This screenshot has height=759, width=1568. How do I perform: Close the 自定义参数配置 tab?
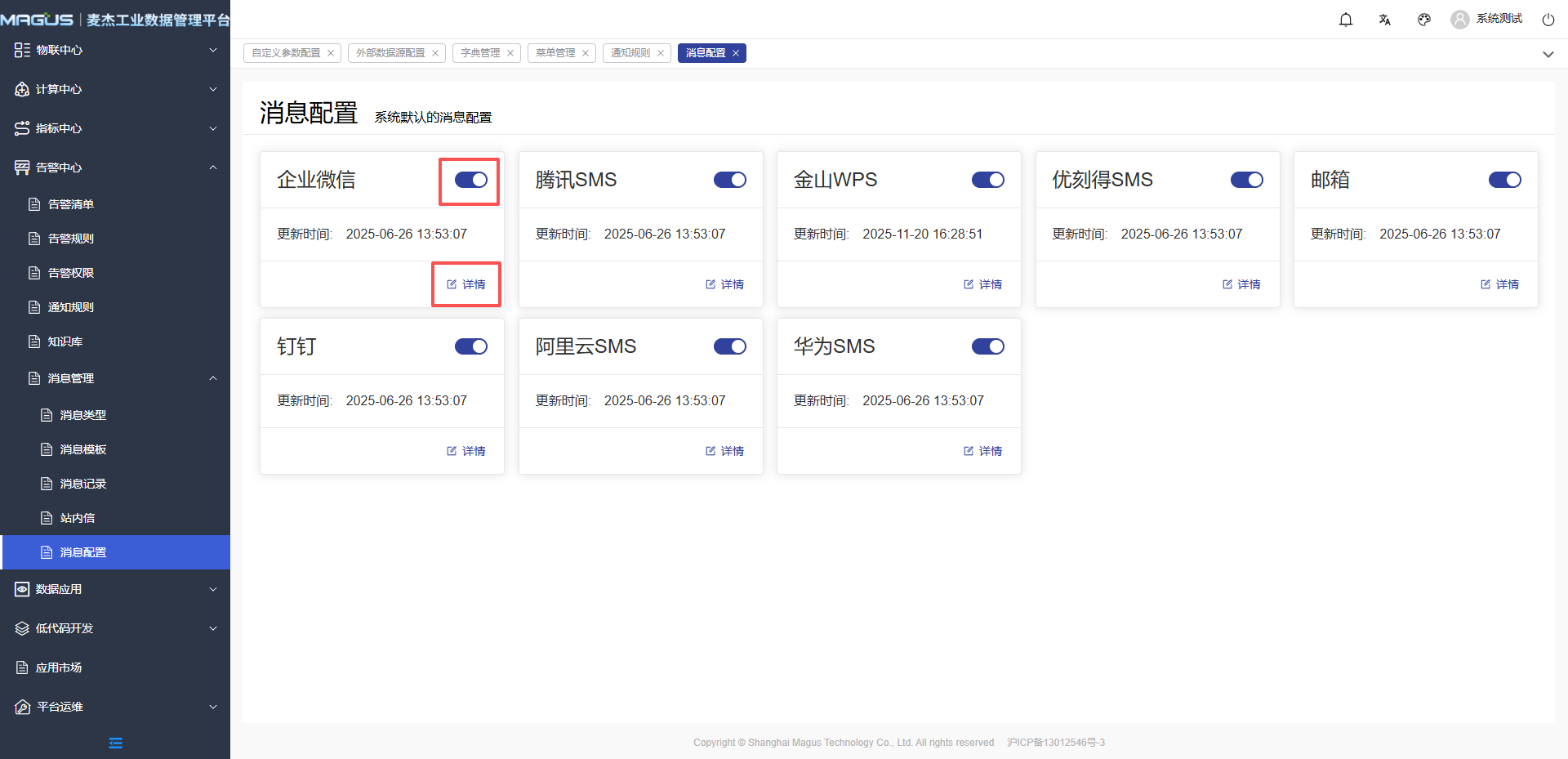331,53
